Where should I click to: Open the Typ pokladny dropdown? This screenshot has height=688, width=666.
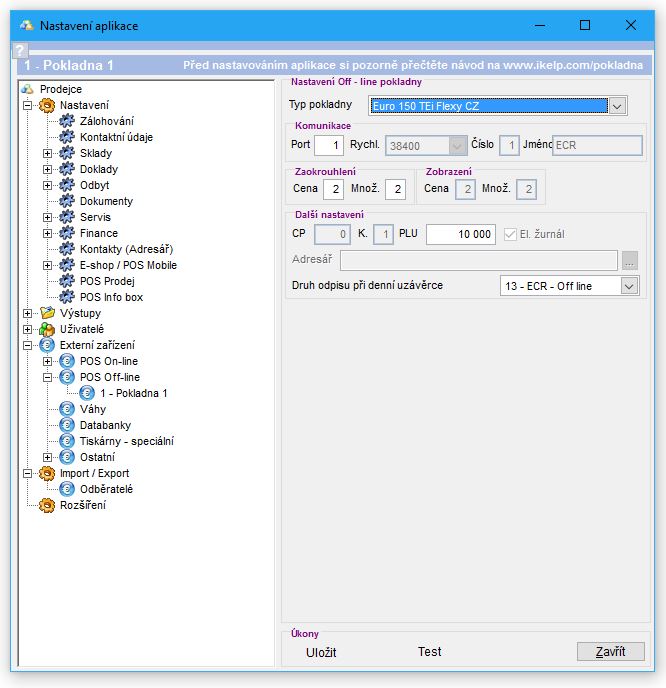click(617, 105)
